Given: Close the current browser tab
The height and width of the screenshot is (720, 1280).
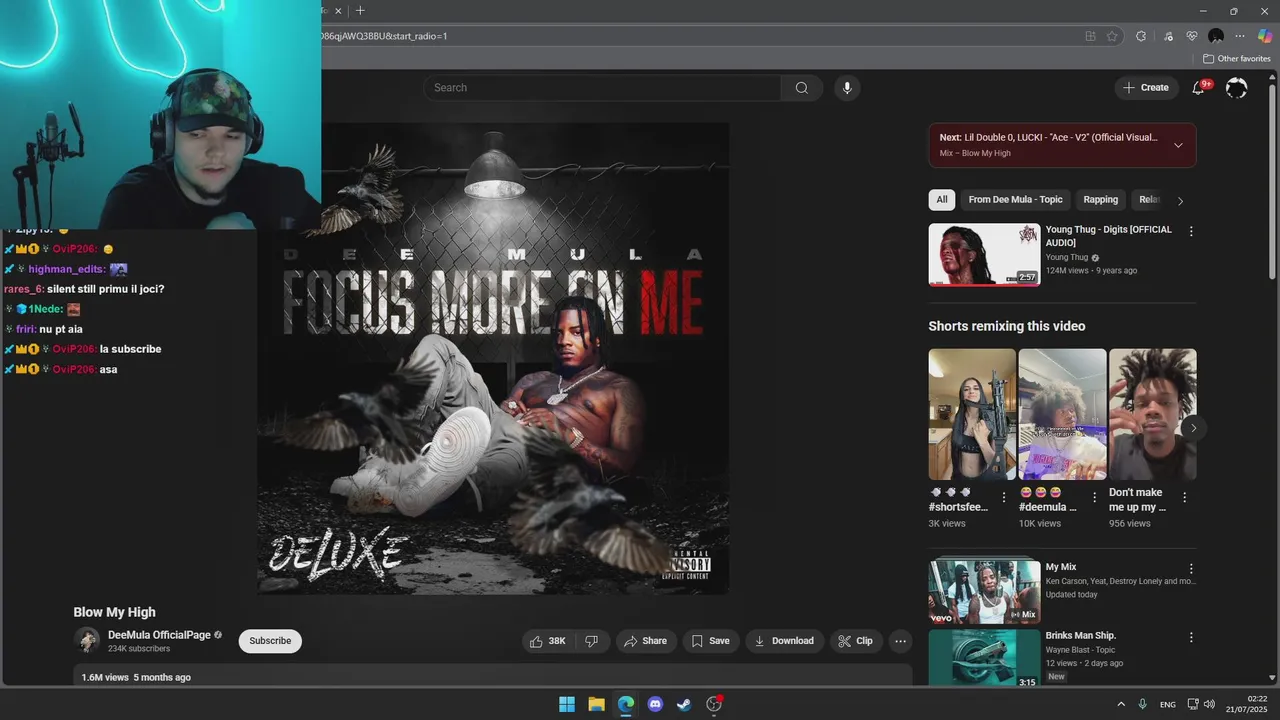Looking at the screenshot, I should click(x=338, y=11).
